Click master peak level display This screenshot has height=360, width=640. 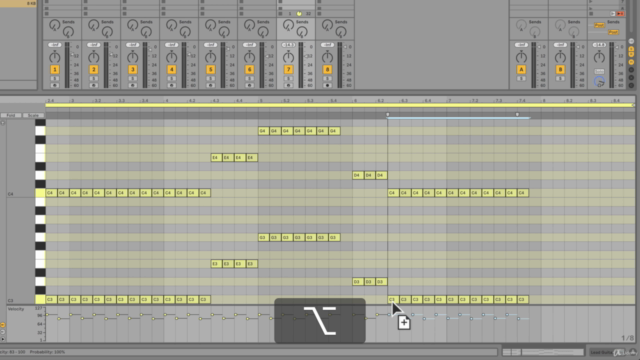point(599,45)
